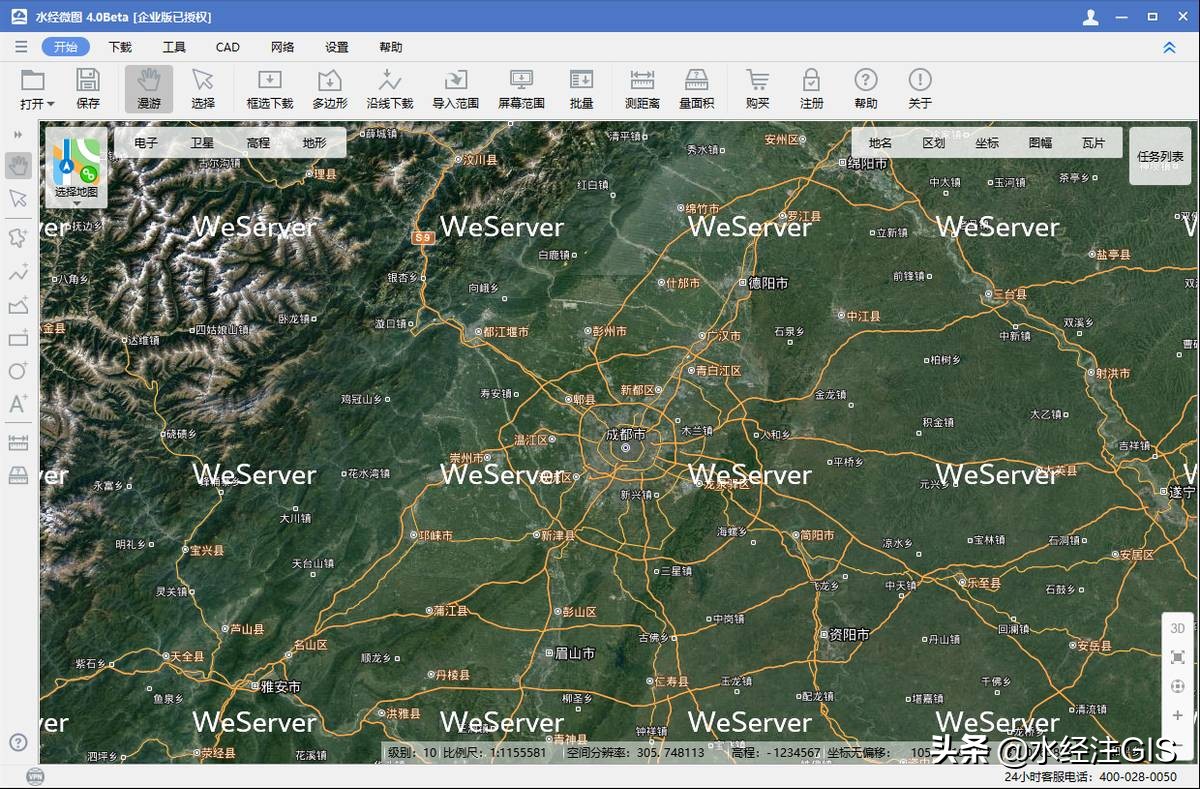Start polygon download (多边形)
Image resolution: width=1200 pixels, height=789 pixels.
click(330, 88)
